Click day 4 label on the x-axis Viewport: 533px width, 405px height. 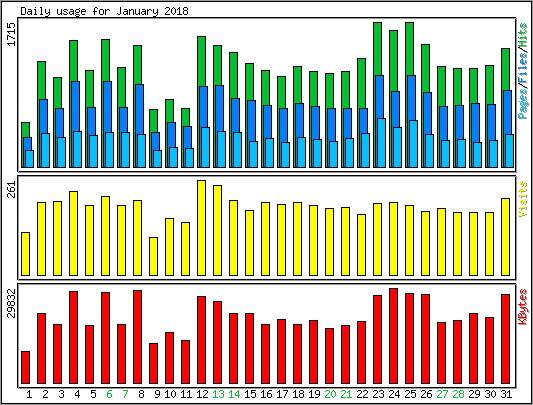click(77, 394)
